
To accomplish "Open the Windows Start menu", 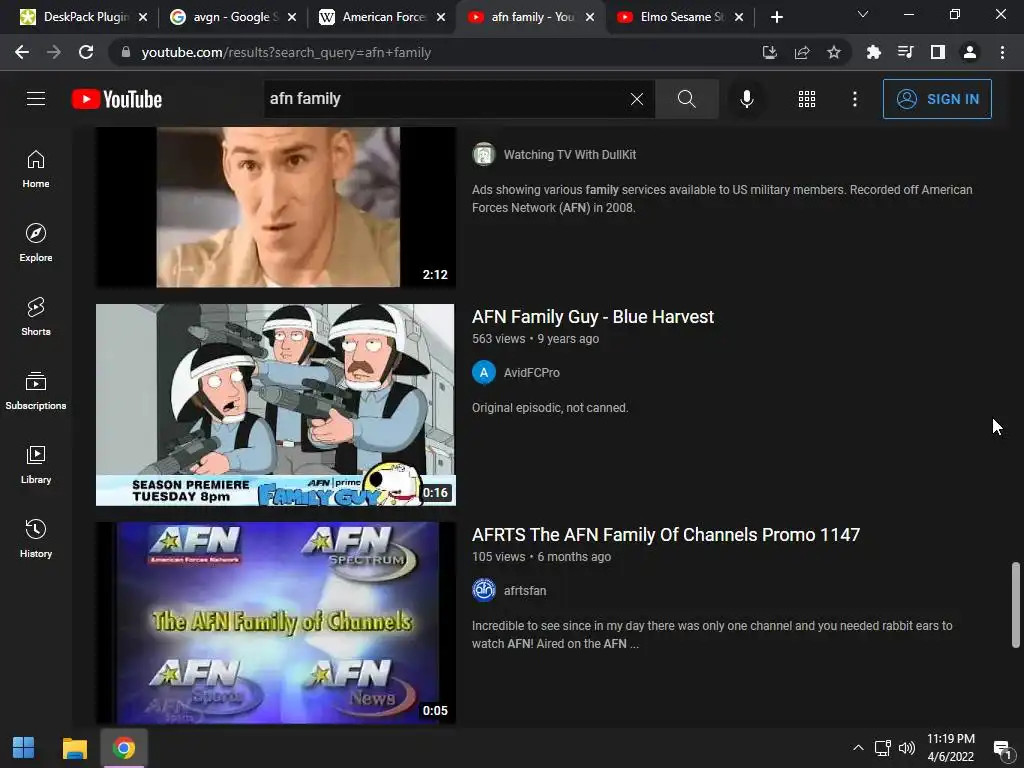I will point(24,748).
